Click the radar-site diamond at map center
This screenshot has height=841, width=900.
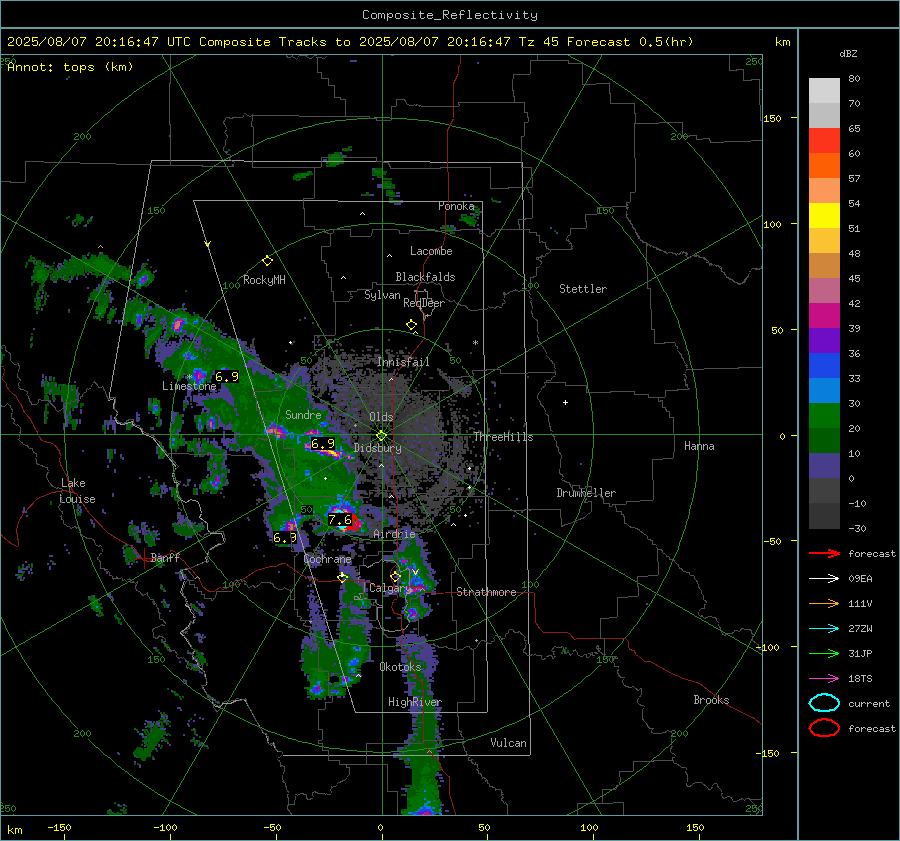pyautogui.click(x=381, y=436)
